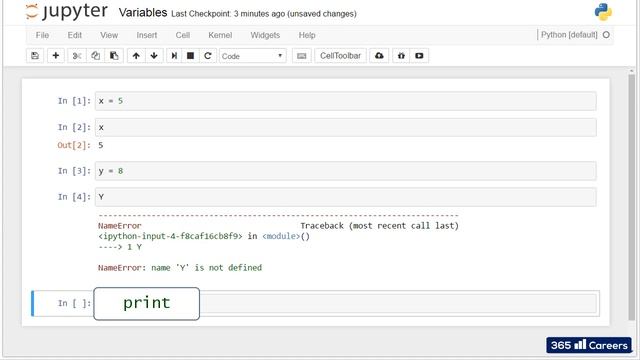Click the video icon in toolbar
This screenshot has height=360, width=640.
[x=419, y=56]
